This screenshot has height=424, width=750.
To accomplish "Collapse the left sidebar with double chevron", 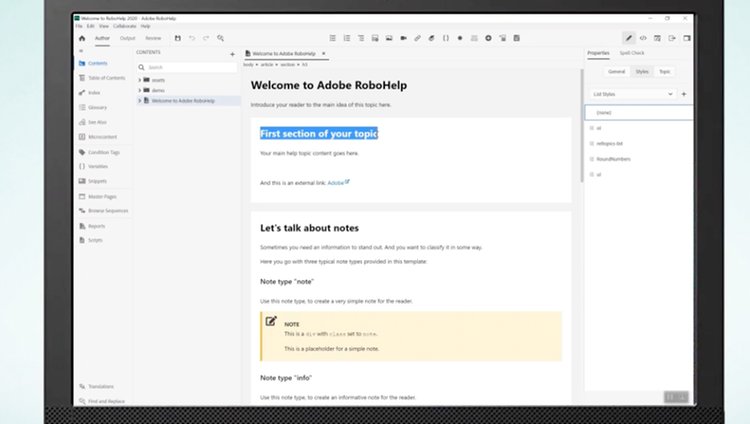I will [81, 51].
